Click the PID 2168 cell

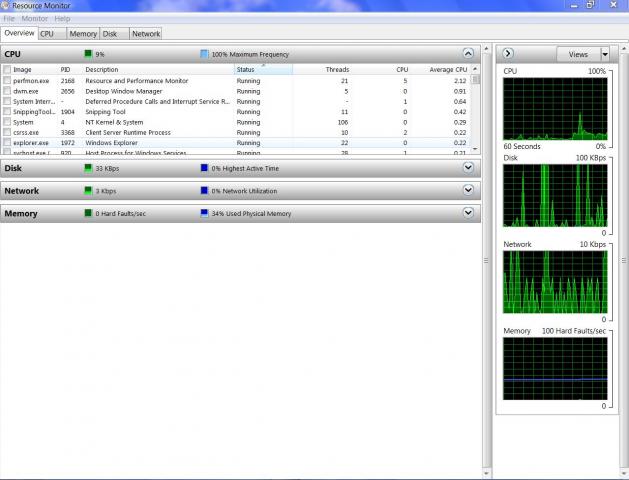click(x=67, y=81)
